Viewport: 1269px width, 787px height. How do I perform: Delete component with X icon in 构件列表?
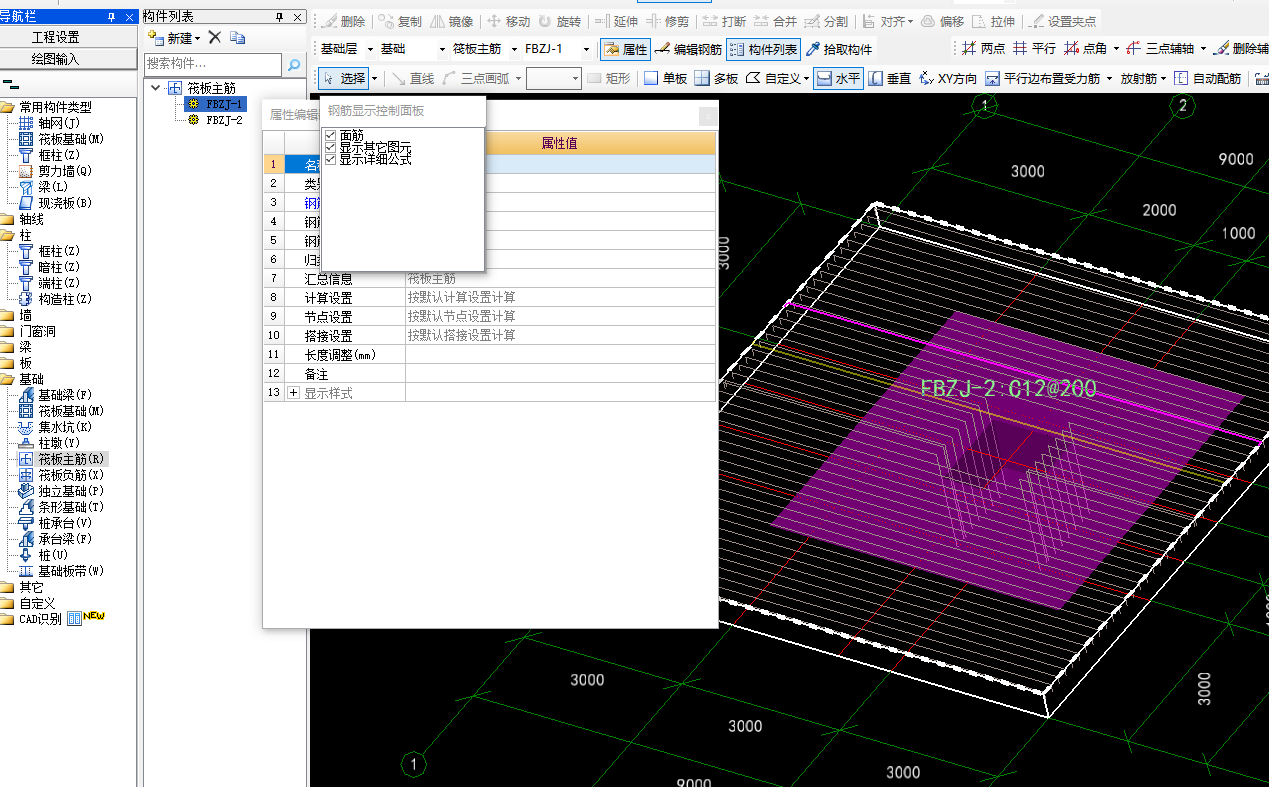214,37
